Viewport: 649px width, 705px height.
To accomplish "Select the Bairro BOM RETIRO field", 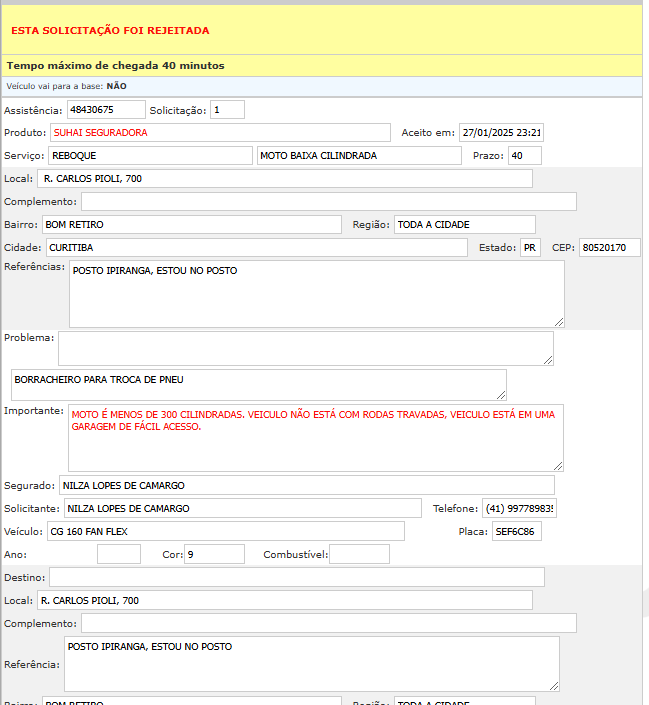I will pos(191,224).
